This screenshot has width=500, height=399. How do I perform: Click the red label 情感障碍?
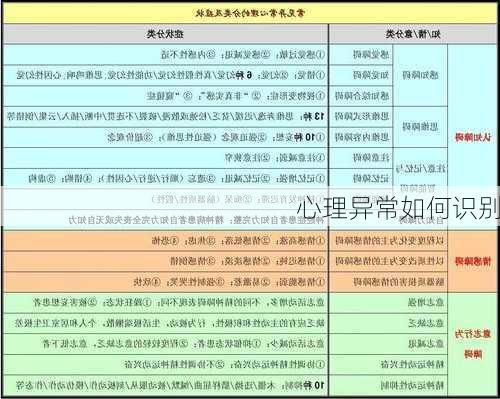[473, 261]
